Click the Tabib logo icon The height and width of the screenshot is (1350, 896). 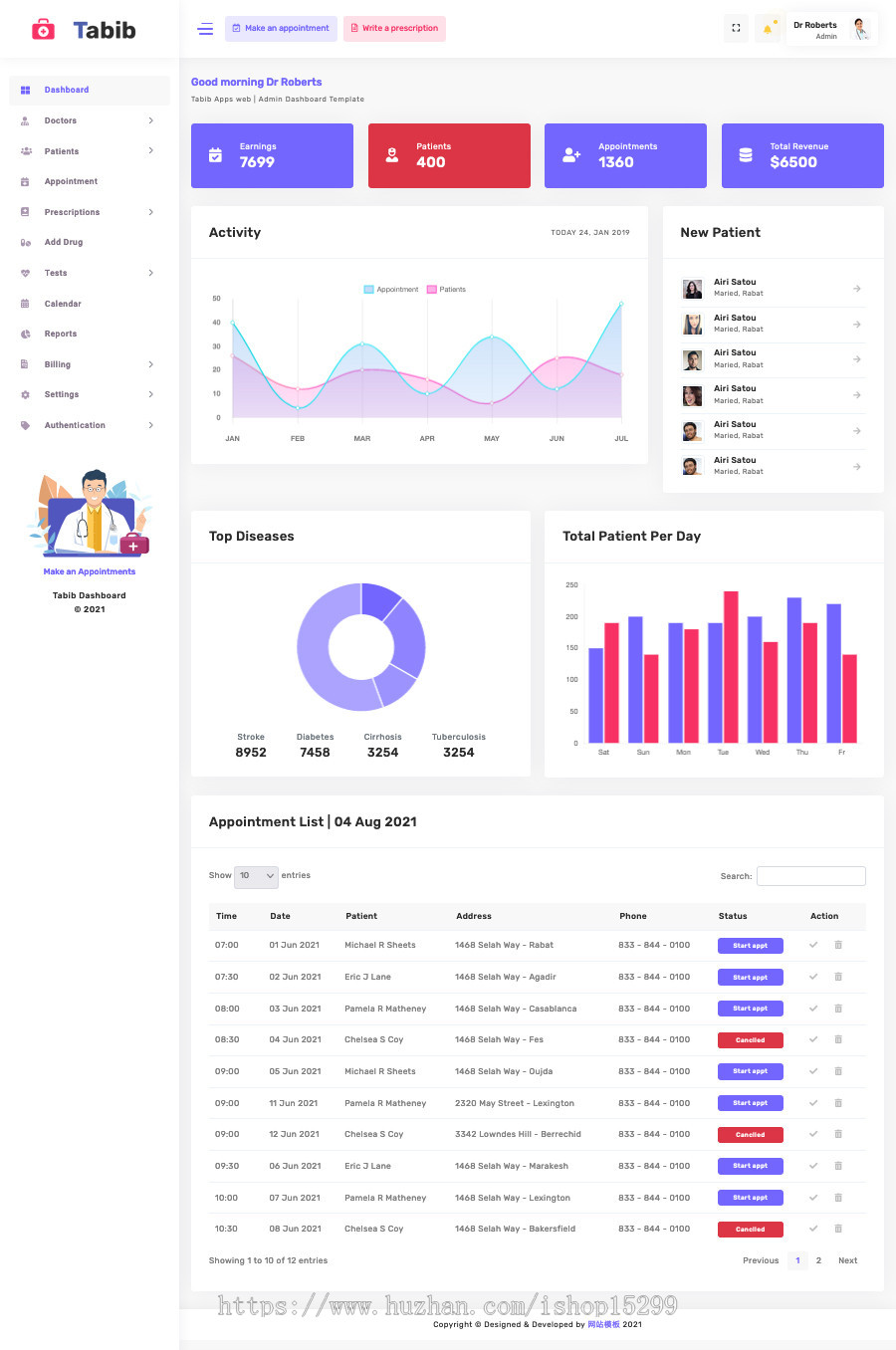tap(43, 30)
